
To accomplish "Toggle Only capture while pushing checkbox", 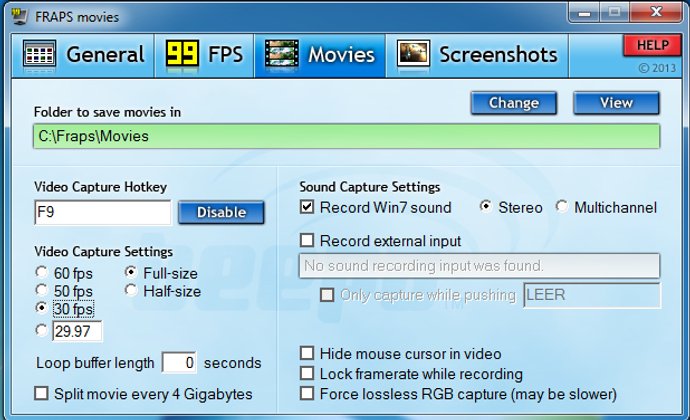I will click(327, 295).
